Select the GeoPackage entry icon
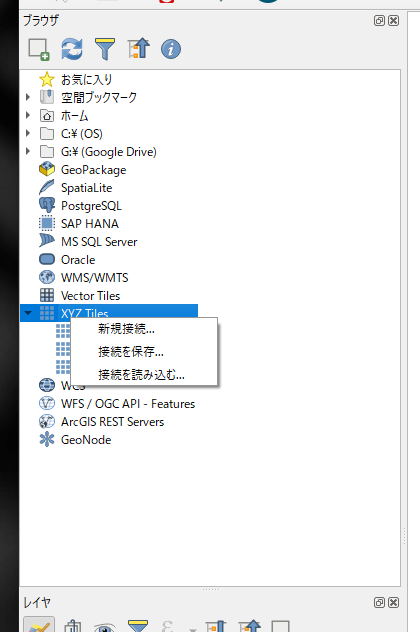 (47, 170)
